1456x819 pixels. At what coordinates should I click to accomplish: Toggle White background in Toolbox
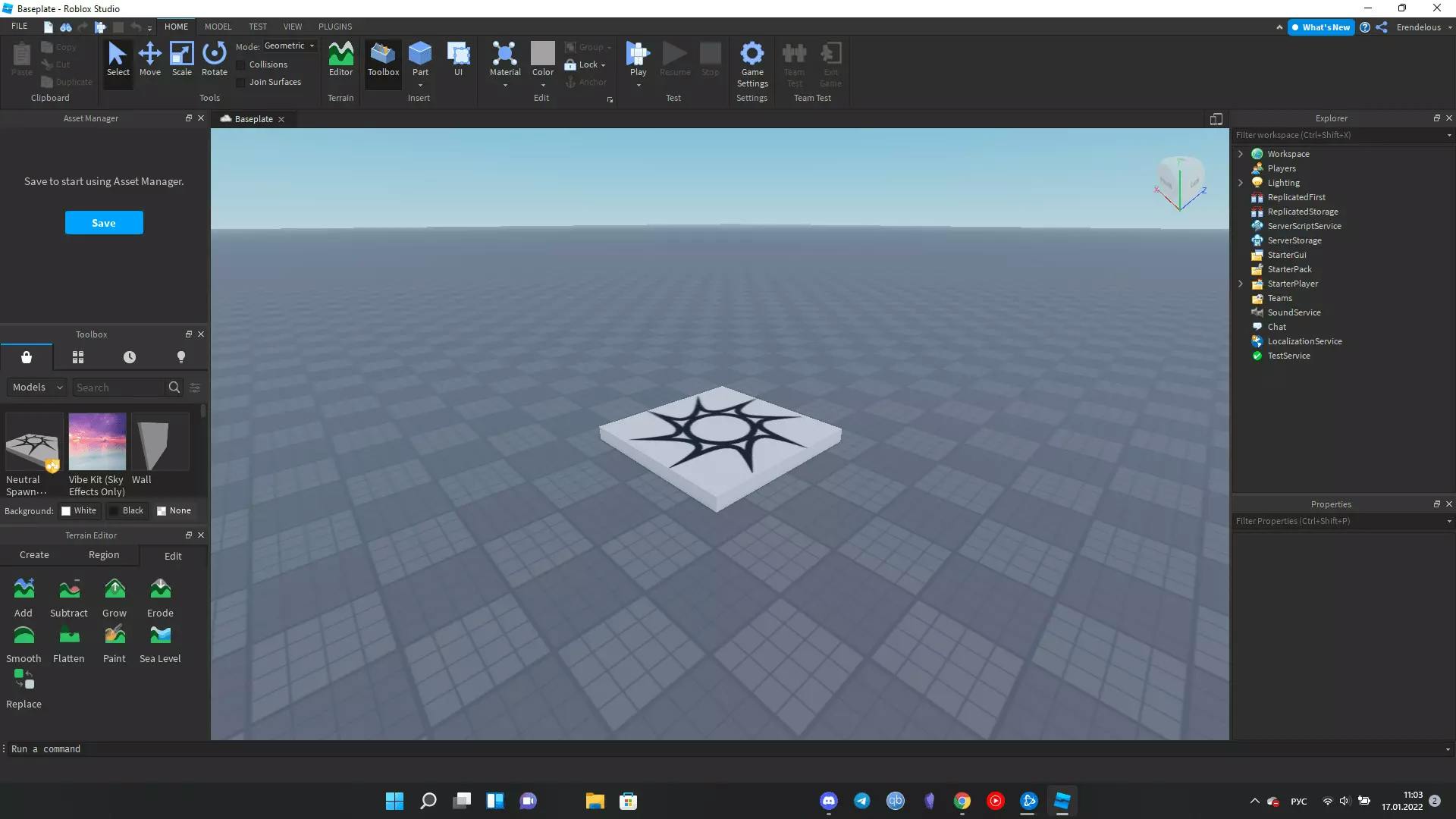click(79, 511)
